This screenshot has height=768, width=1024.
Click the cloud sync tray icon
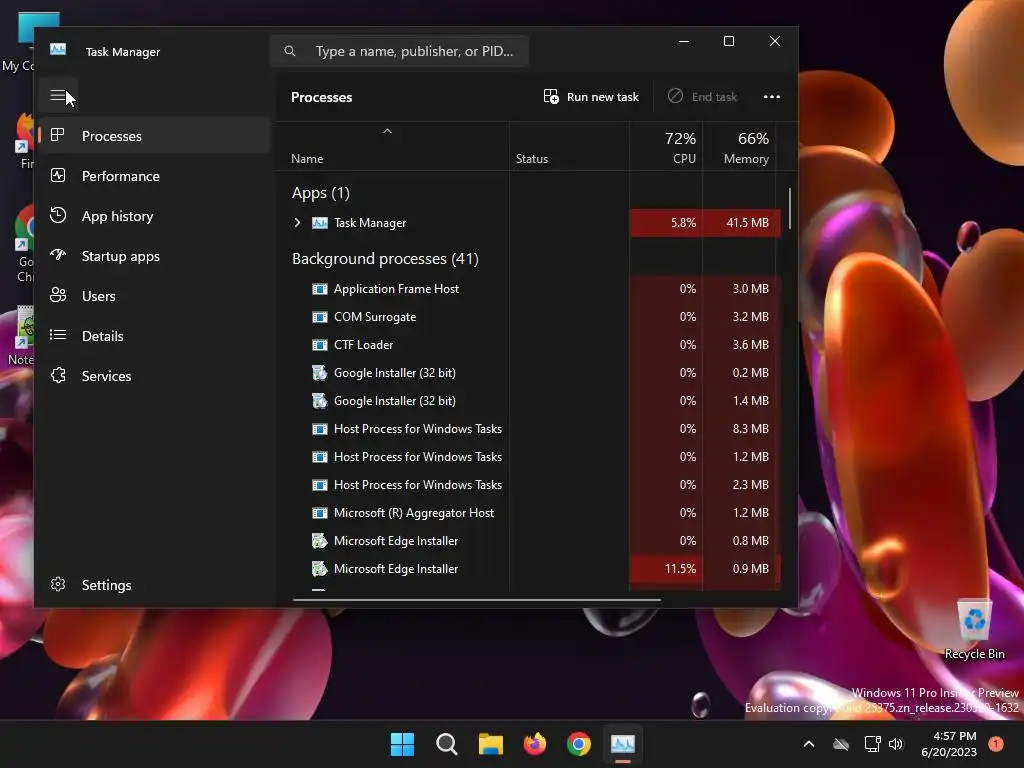(841, 744)
